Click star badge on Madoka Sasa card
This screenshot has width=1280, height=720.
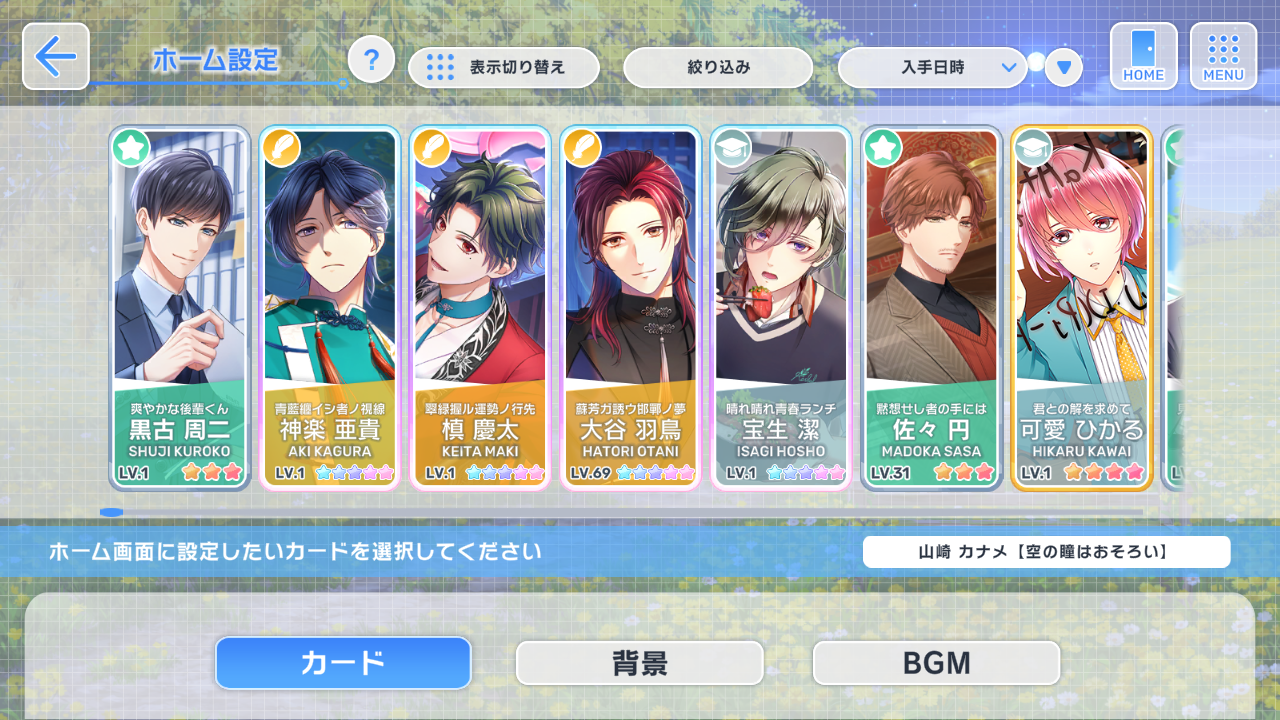(x=882, y=148)
